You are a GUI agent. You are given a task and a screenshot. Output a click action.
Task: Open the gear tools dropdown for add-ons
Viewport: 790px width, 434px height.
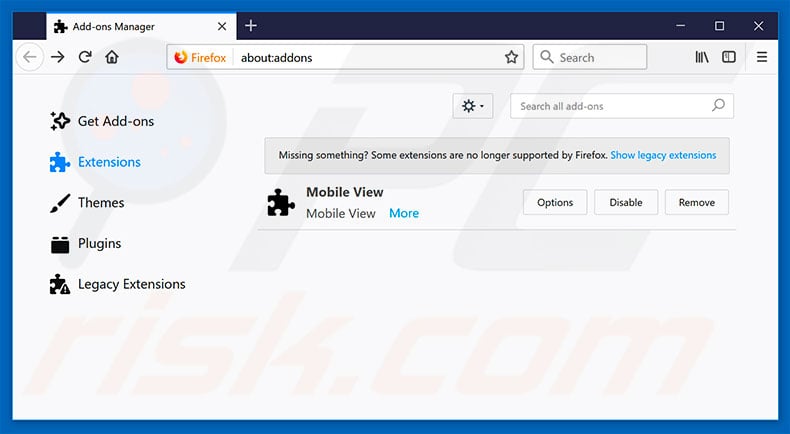pos(473,106)
